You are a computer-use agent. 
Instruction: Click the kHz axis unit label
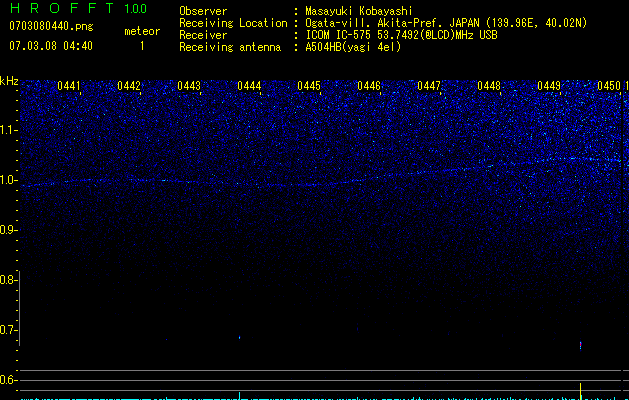[x=9, y=81]
